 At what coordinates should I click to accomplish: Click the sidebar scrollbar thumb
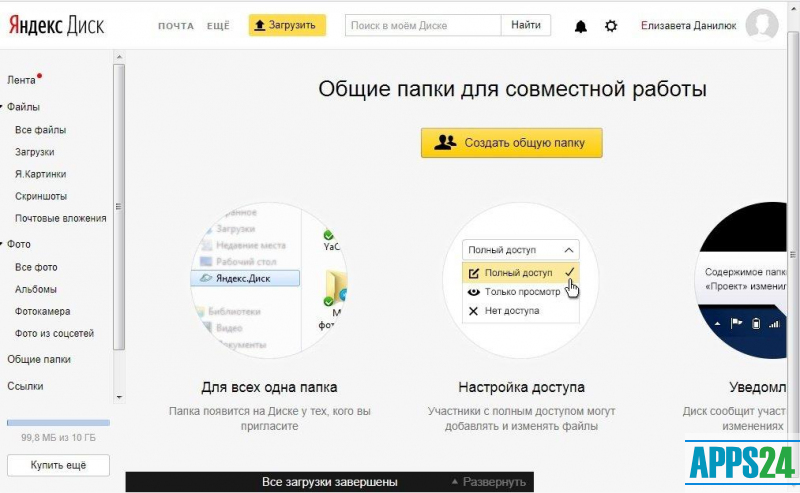[x=119, y=207]
